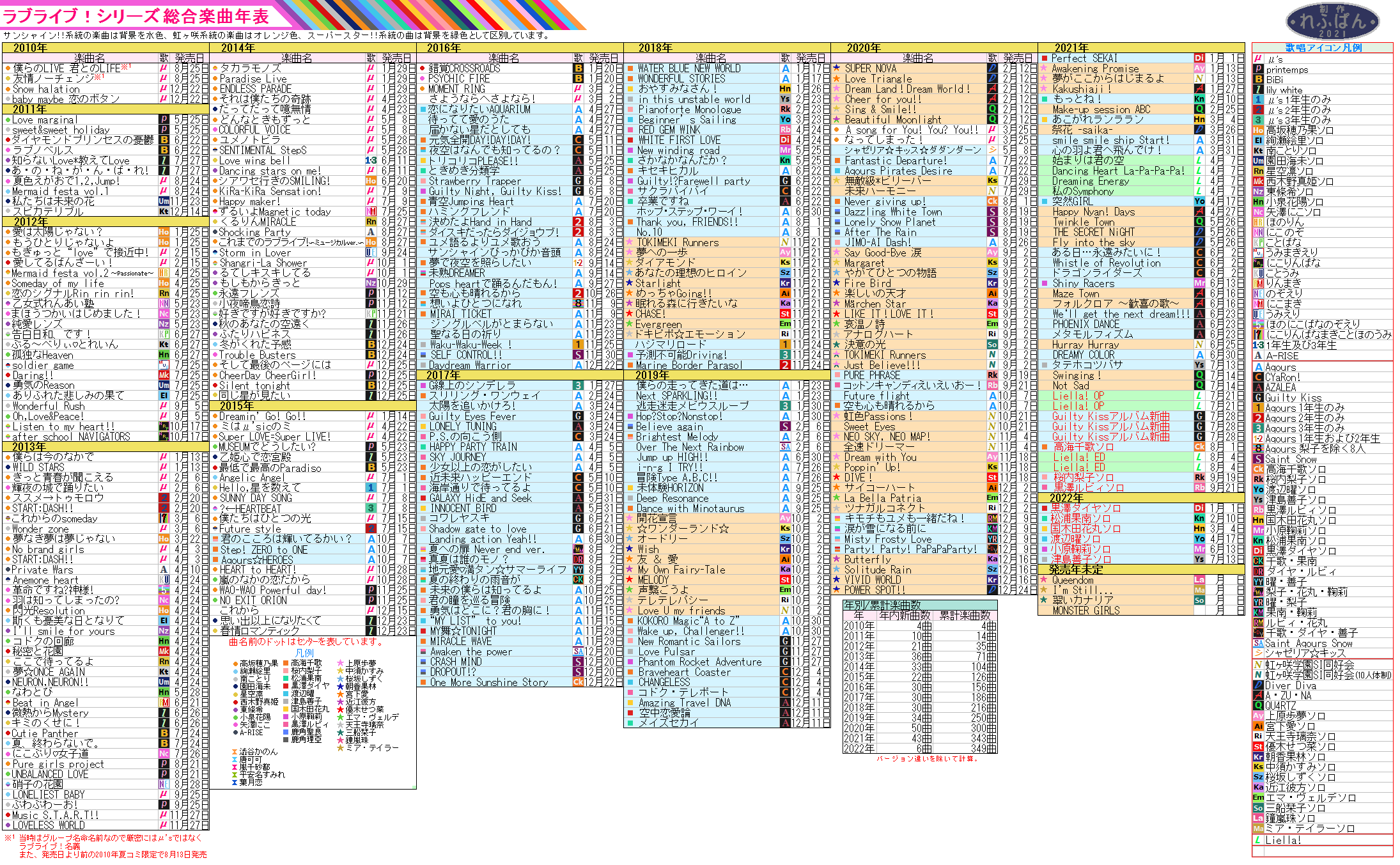Click the Mk icon beside 西木野真姫ソロ
This screenshot has height=865, width=1400.
click(1257, 181)
